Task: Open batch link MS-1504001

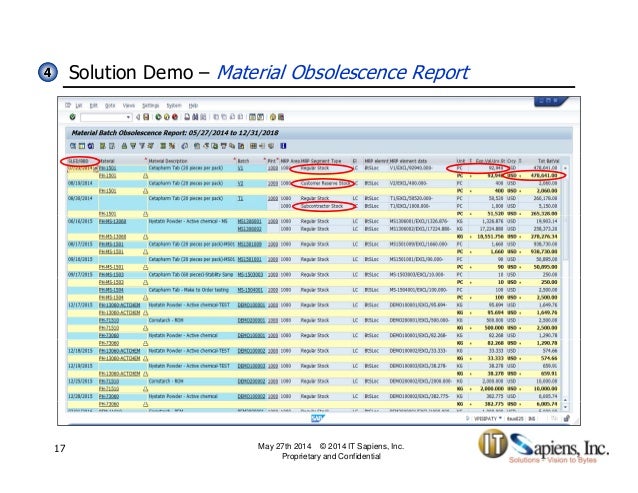Action: pos(250,290)
